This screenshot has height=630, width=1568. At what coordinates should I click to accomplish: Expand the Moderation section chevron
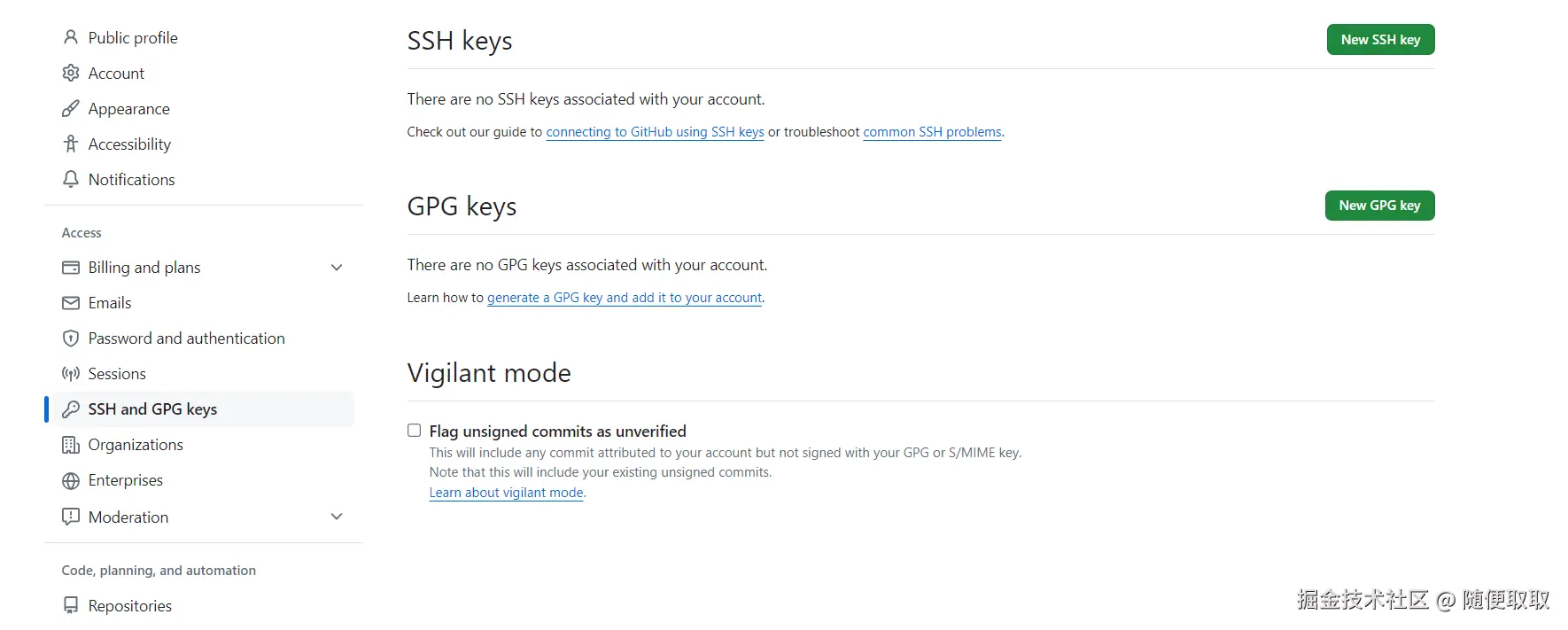click(337, 517)
